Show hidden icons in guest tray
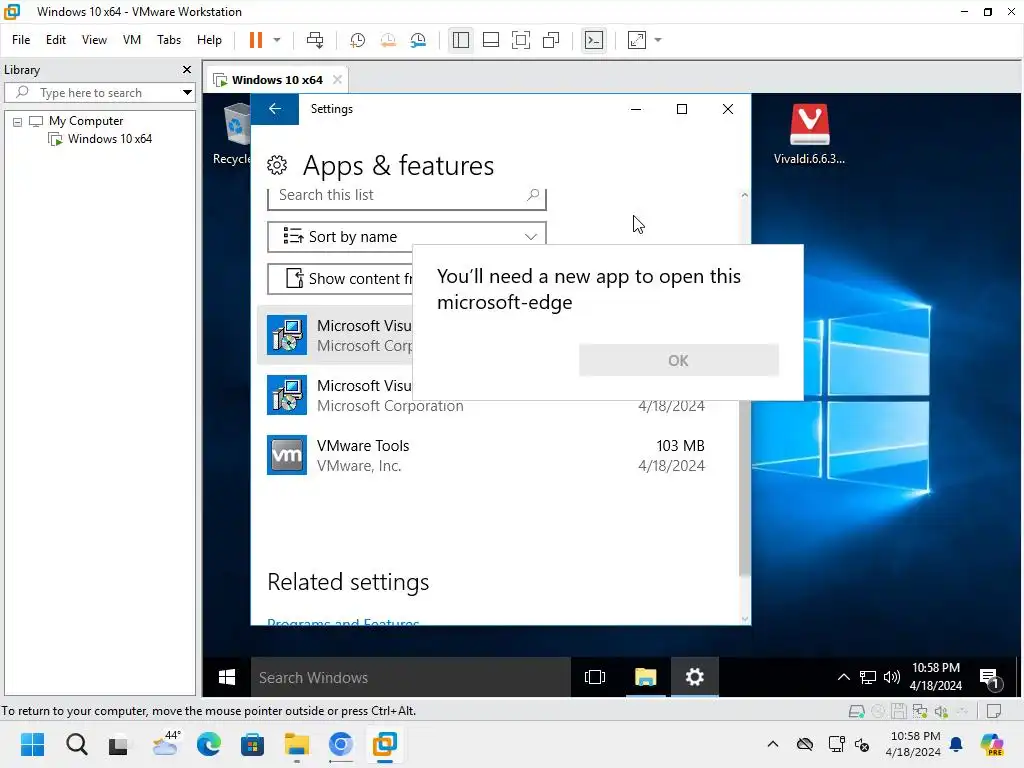The image size is (1024, 768). (843, 677)
